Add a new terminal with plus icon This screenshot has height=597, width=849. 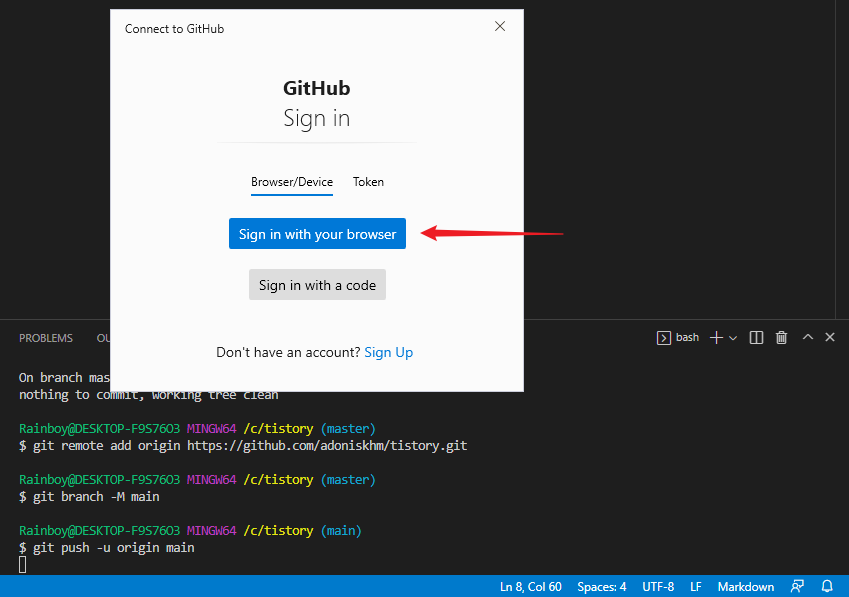716,338
